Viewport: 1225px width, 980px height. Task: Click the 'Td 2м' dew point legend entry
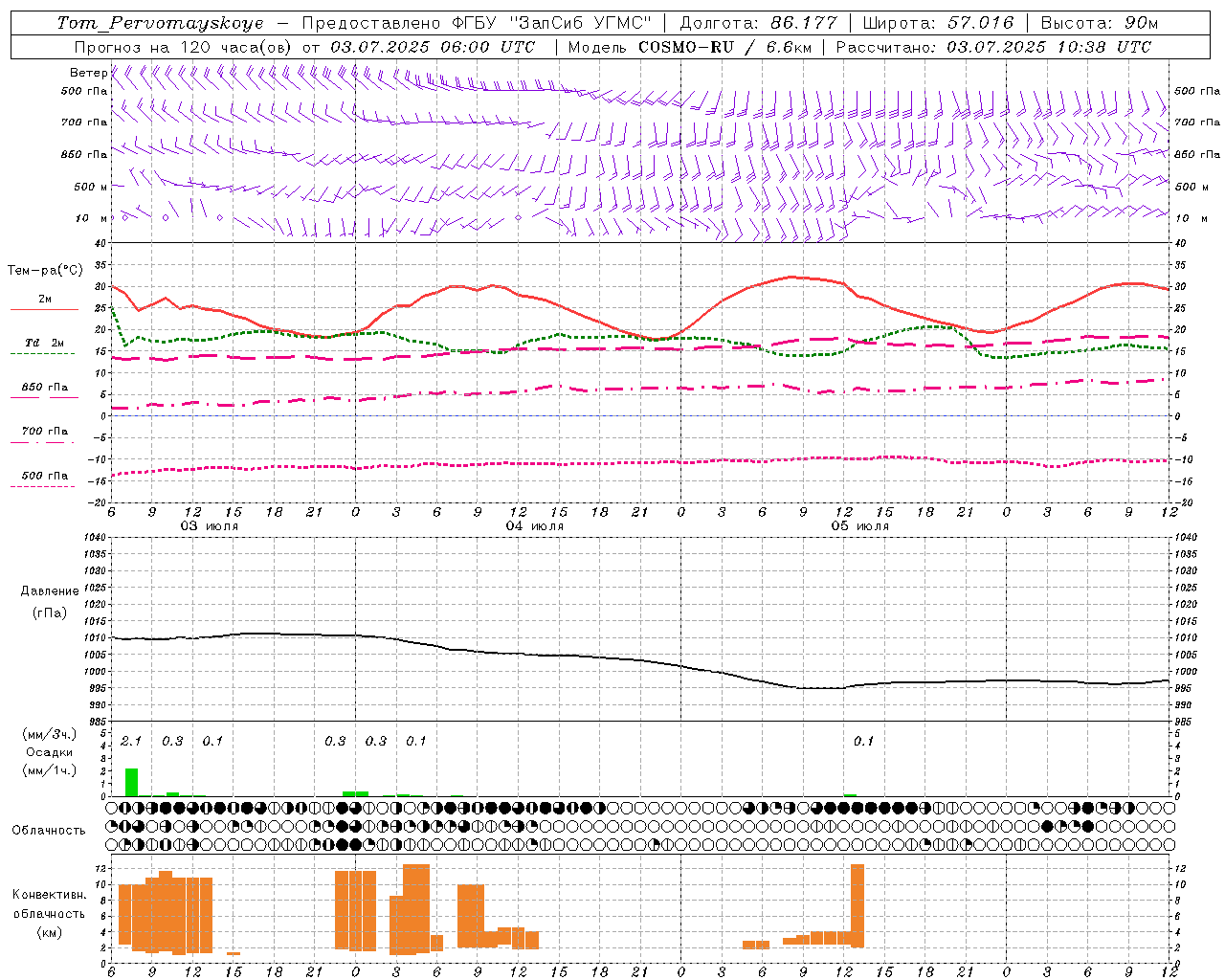pyautogui.click(x=44, y=343)
